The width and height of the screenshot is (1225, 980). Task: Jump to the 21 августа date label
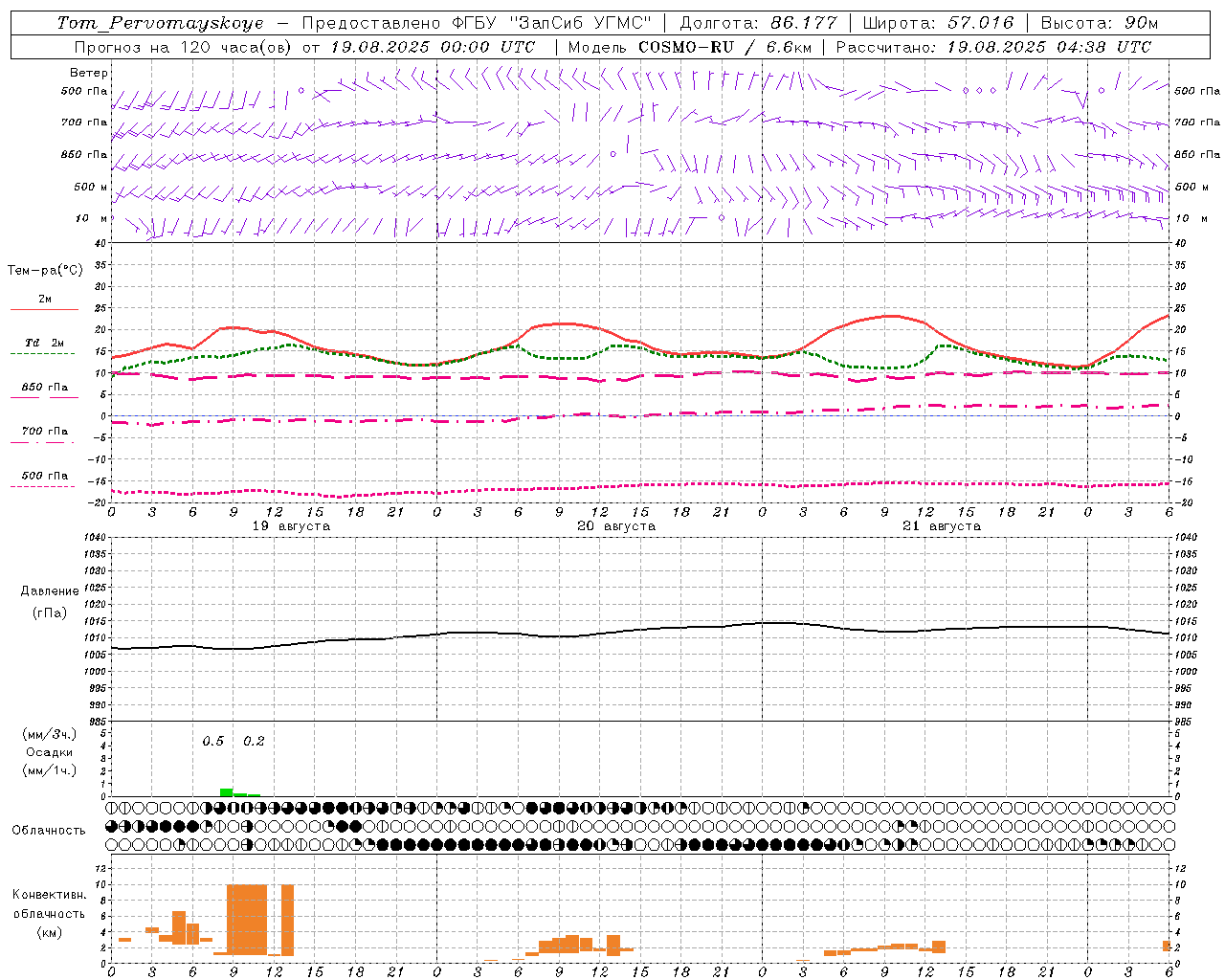tap(942, 526)
